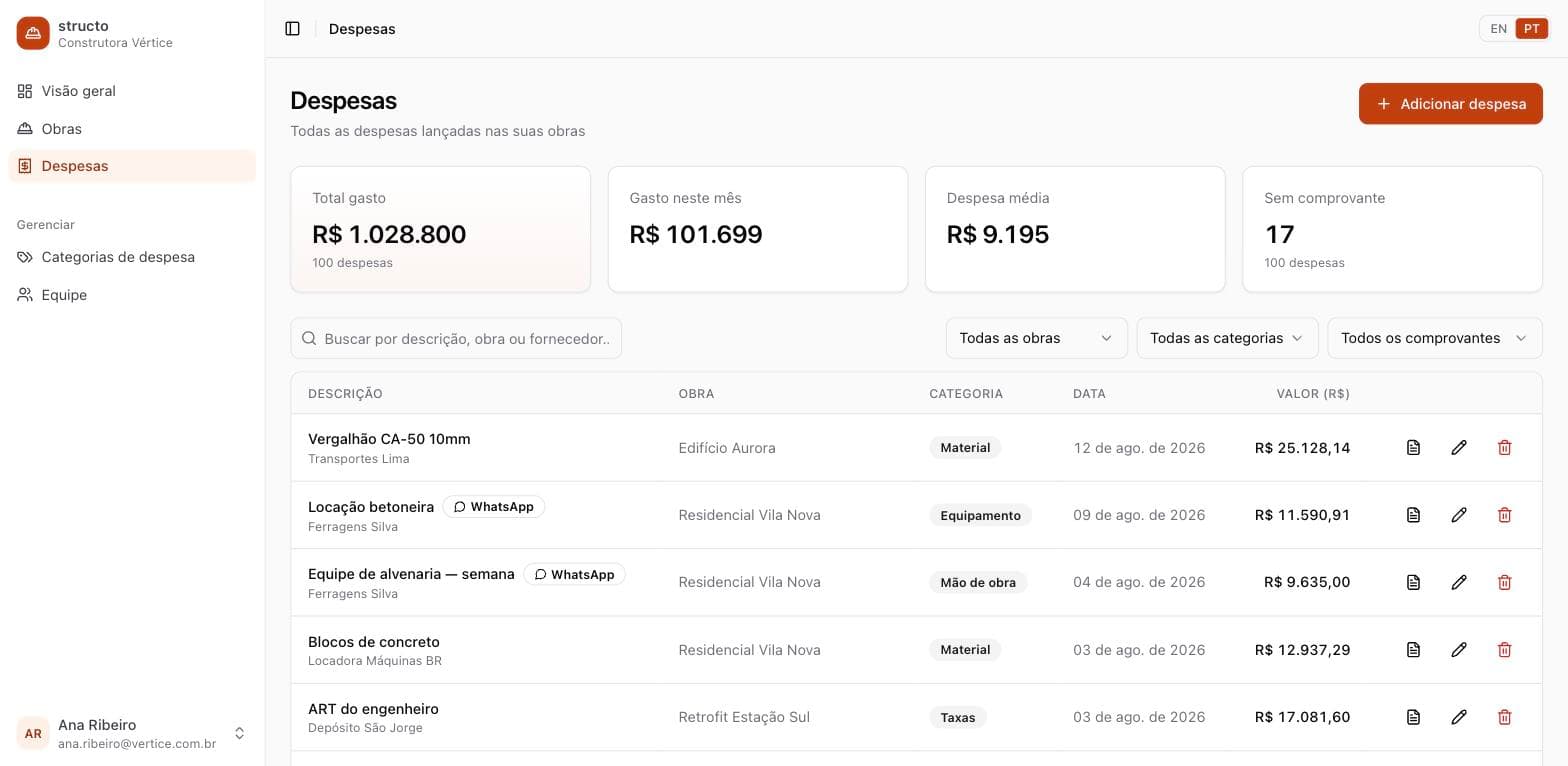The height and width of the screenshot is (766, 1568).
Task: View receipt for Locação betoneira
Action: (x=1413, y=515)
